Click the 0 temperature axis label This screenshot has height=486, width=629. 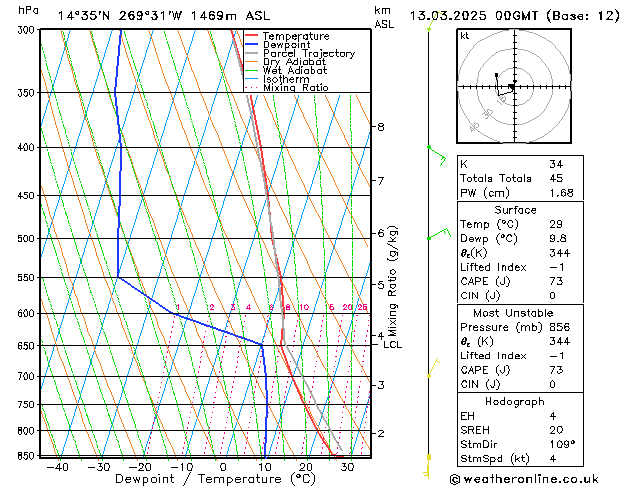pos(223,467)
